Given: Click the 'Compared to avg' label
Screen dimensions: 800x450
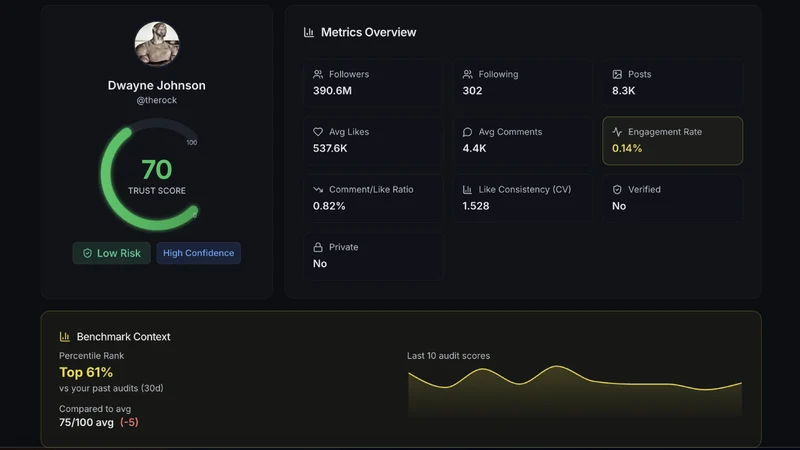Looking at the screenshot, I should pyautogui.click(x=95, y=409).
